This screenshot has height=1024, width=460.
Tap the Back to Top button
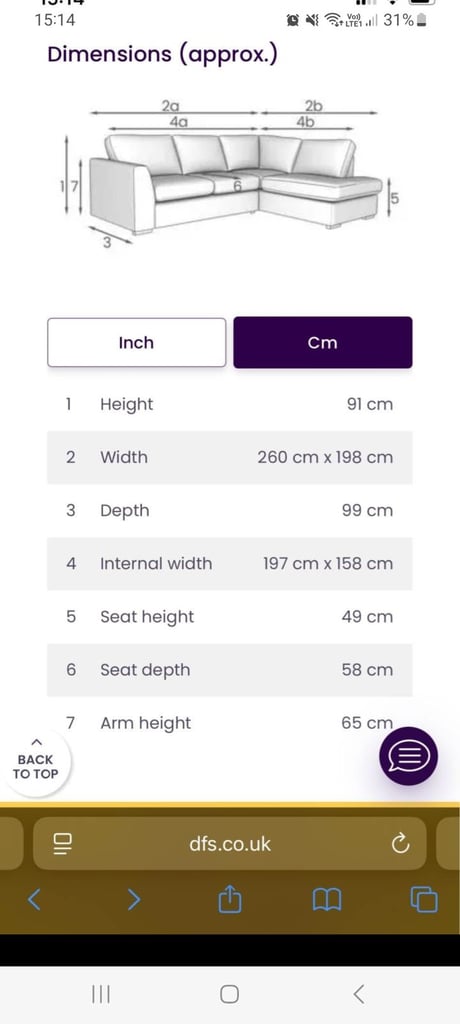point(36,763)
